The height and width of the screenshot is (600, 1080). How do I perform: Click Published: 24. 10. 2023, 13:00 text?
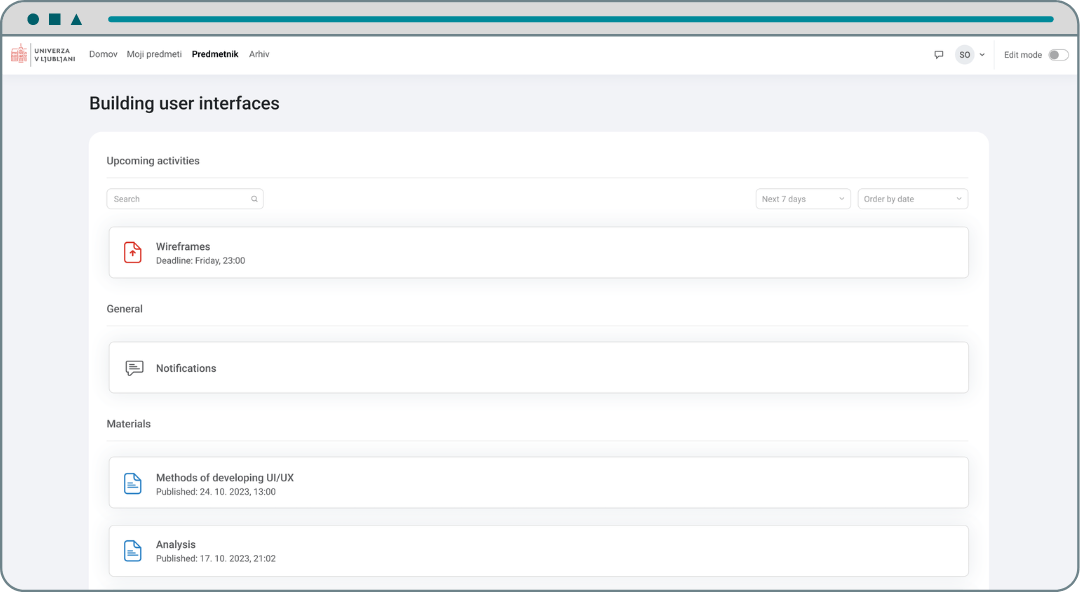(216, 492)
